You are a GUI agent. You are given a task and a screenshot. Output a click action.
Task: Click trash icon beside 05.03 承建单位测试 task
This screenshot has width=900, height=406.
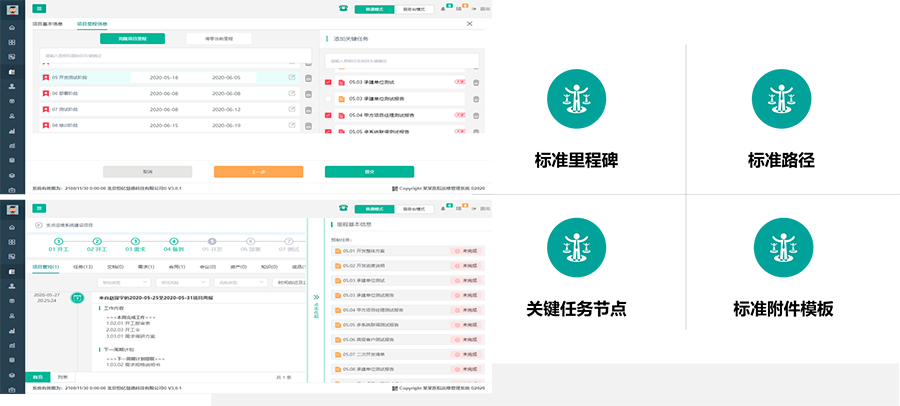(x=476, y=82)
